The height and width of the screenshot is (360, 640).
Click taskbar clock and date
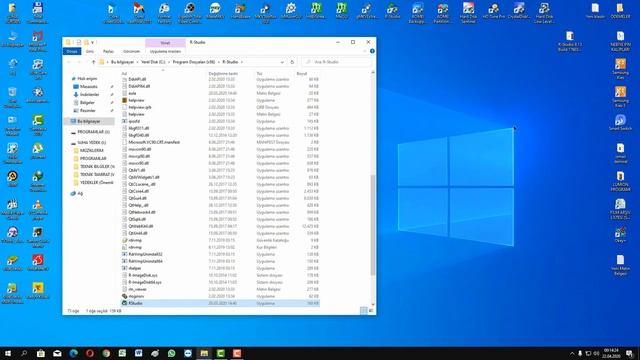click(611, 353)
